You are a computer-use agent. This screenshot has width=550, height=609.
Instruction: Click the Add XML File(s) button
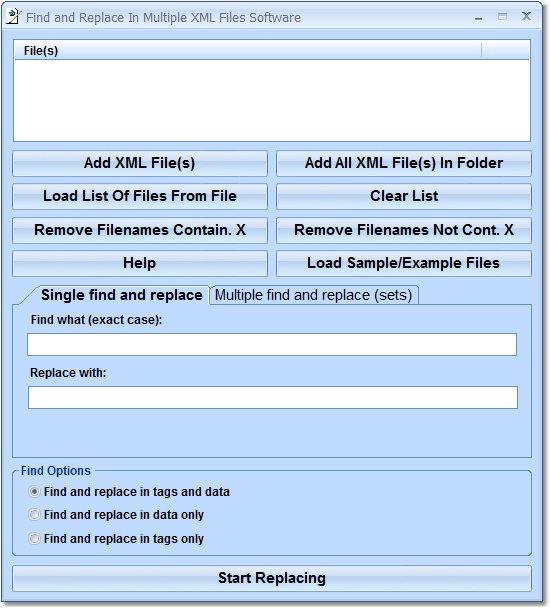coord(140,163)
